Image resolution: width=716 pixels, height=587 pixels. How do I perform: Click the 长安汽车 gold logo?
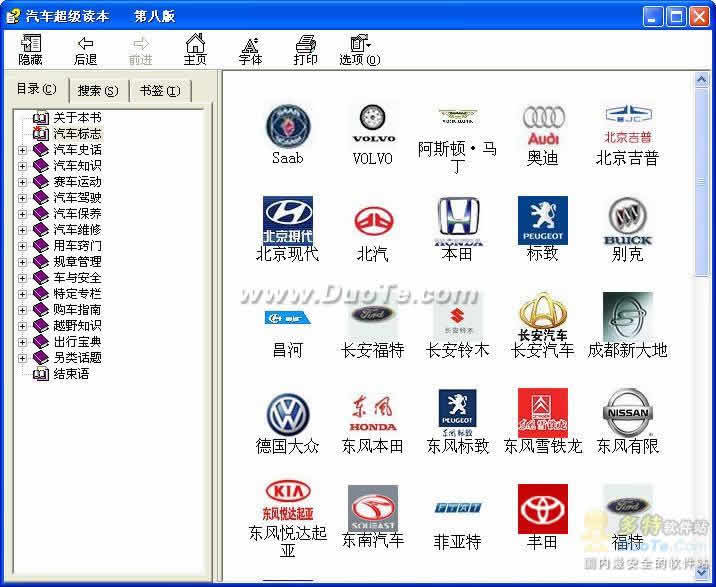[x=543, y=316]
